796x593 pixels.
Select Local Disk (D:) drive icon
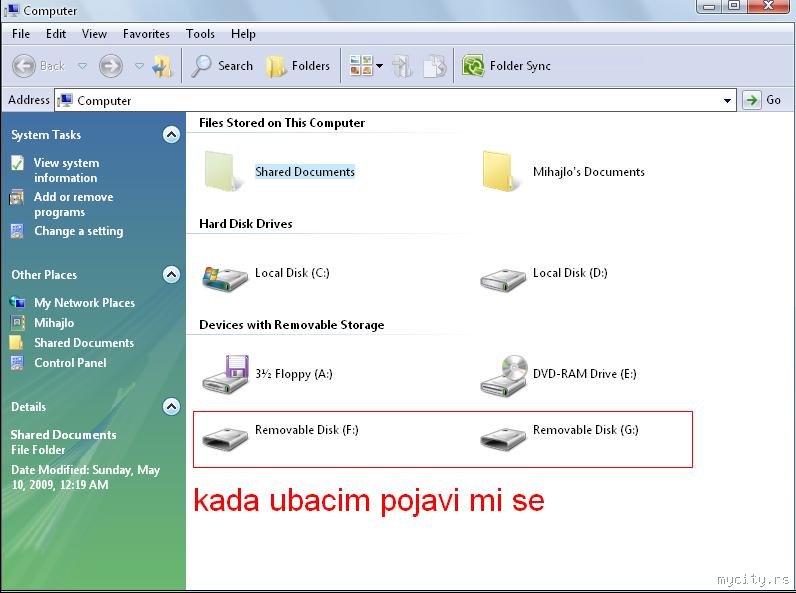pos(503,280)
